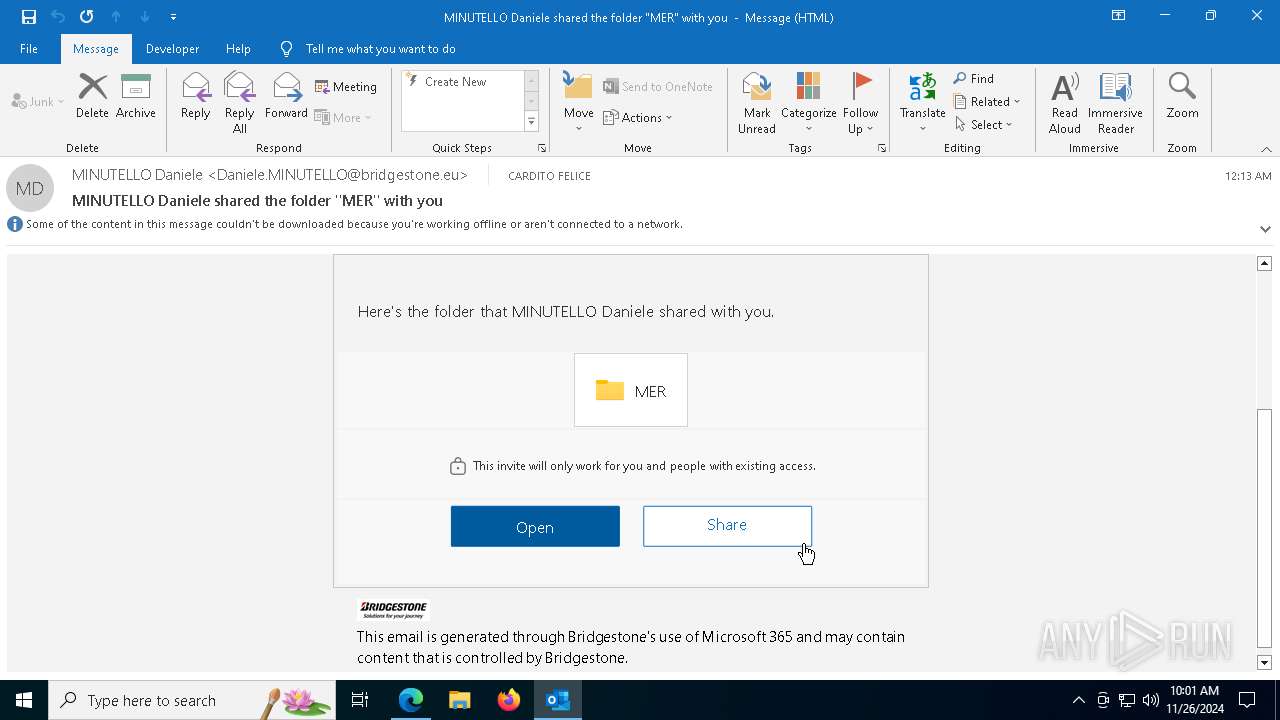This screenshot has height=720, width=1280.
Task: Reply to the sender
Action: (x=196, y=97)
